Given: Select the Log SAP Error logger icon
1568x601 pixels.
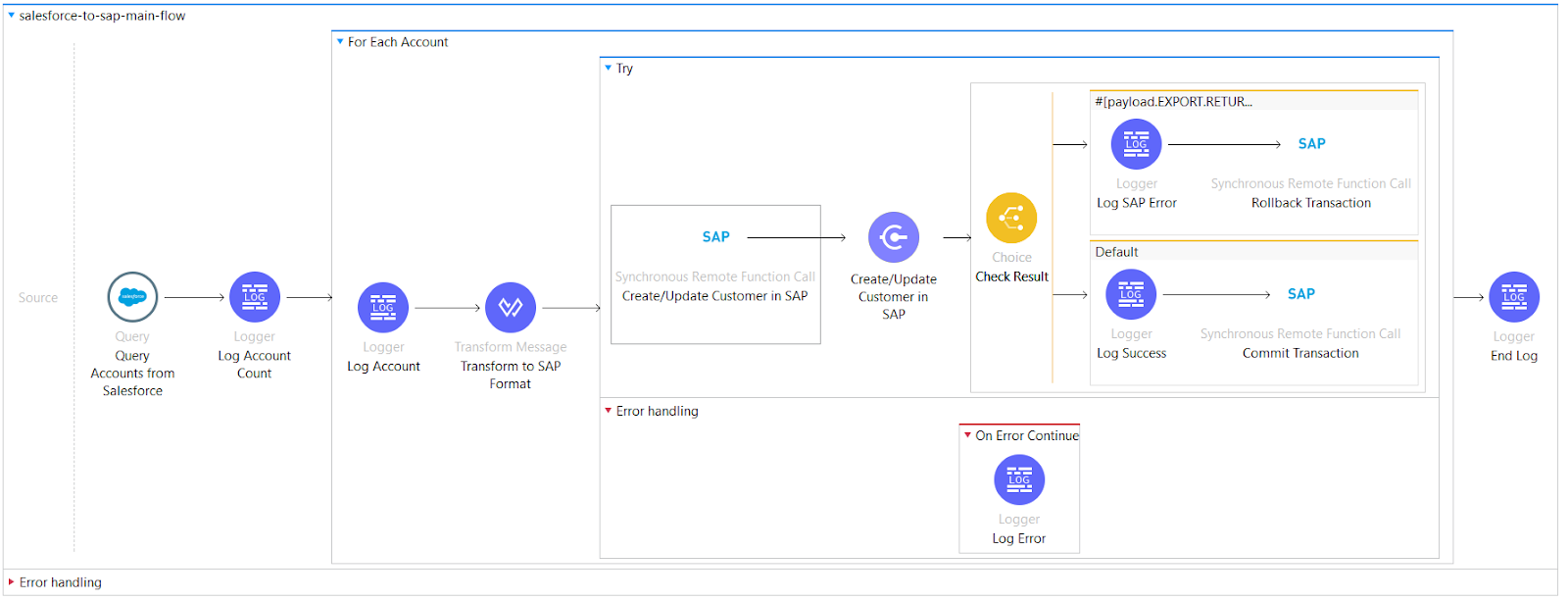Looking at the screenshot, I should [1136, 144].
